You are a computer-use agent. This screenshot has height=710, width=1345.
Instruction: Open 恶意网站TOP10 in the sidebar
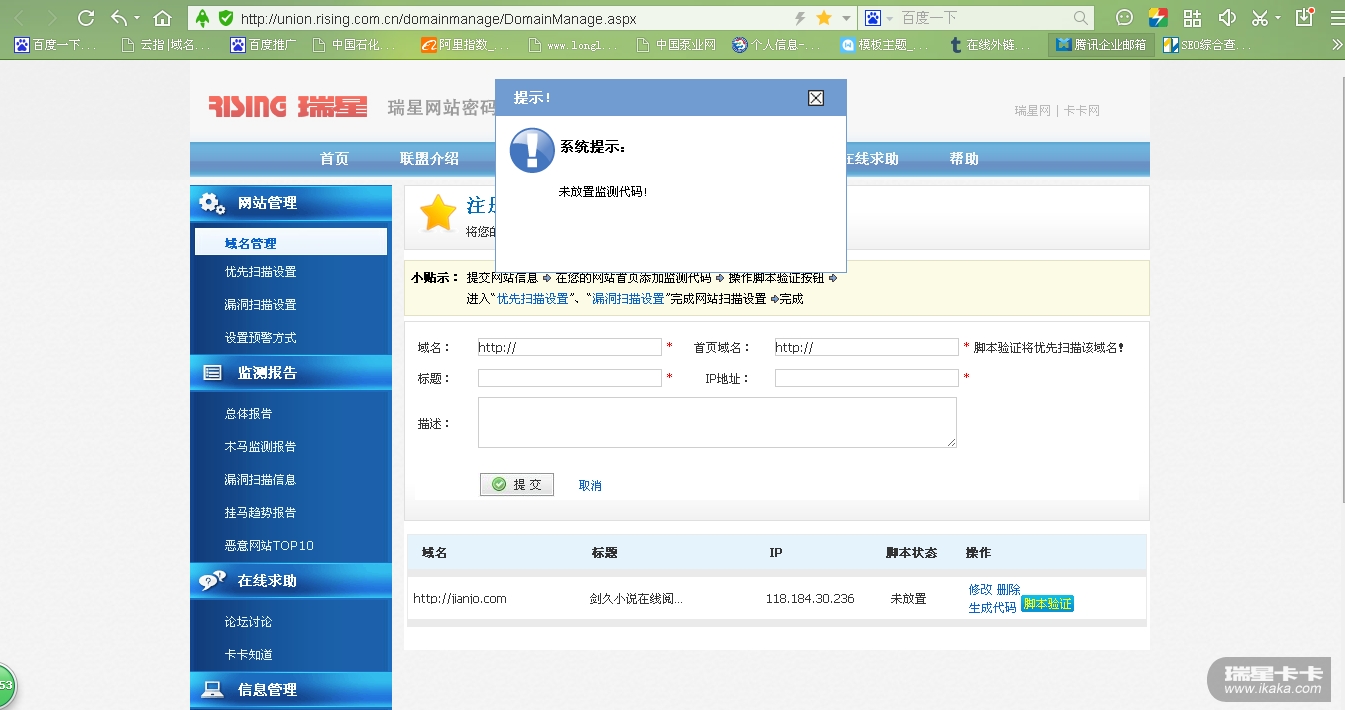269,546
